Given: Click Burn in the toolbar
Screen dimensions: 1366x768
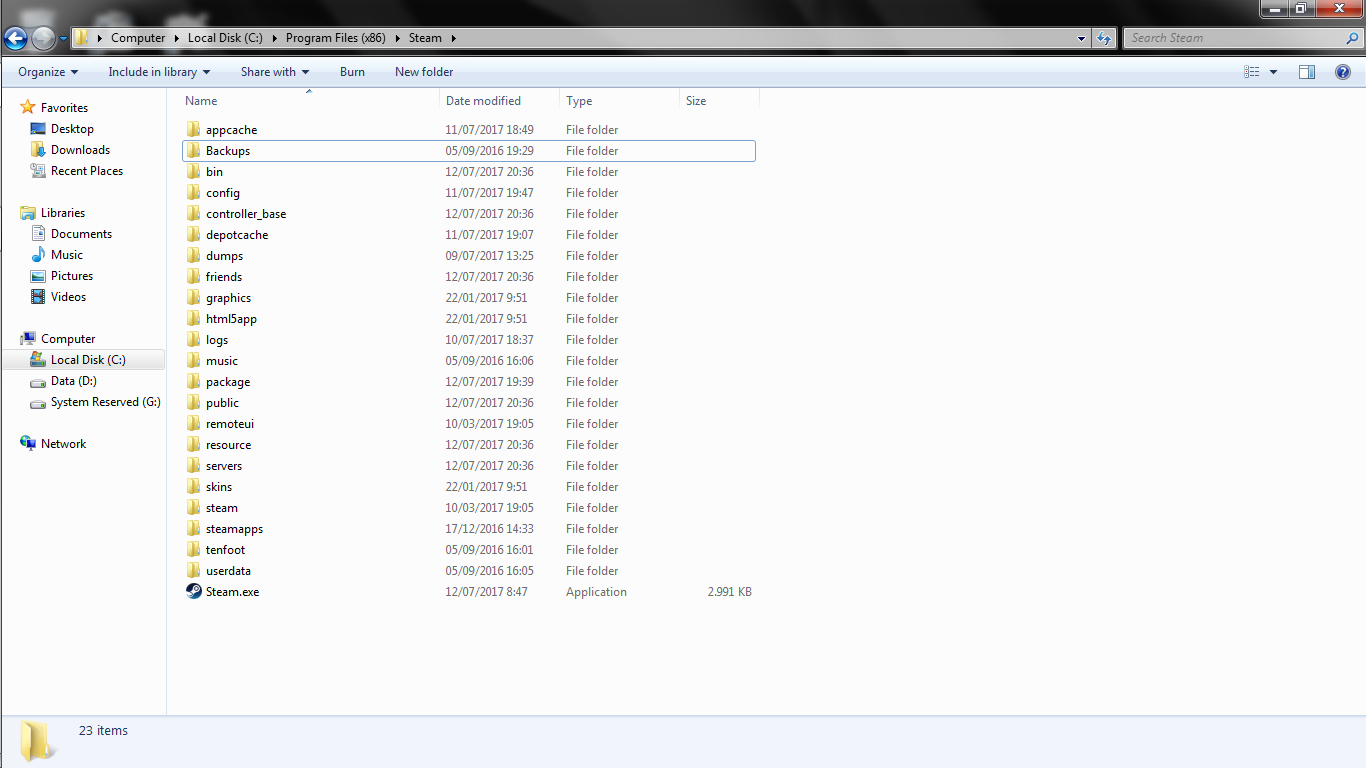Looking at the screenshot, I should click(352, 72).
